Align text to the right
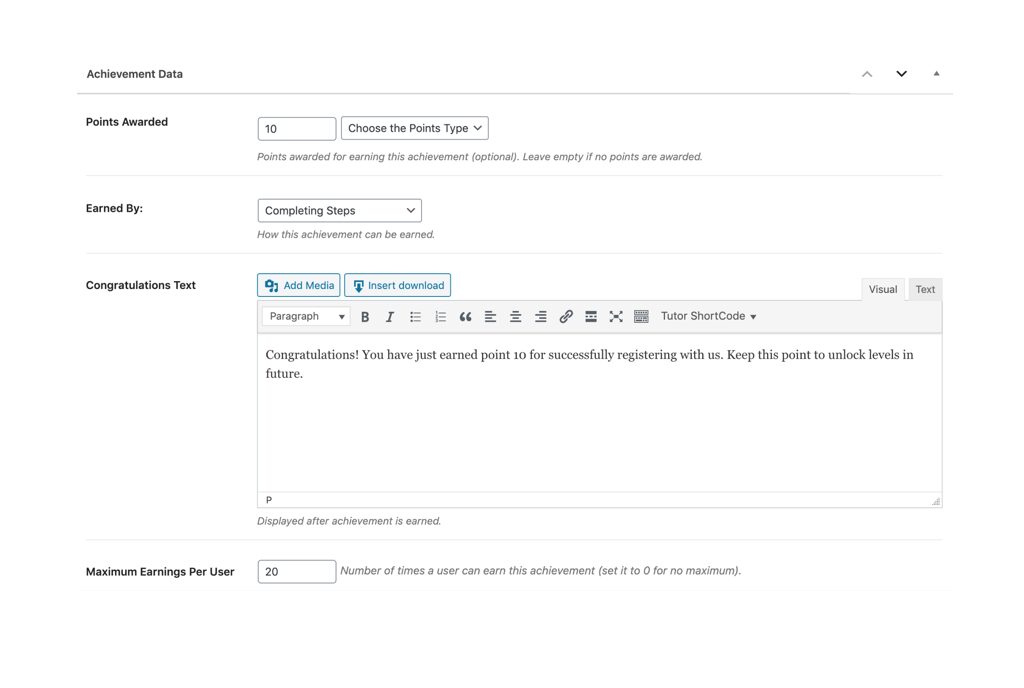The width and height of the screenshot is (1024, 688). pos(540,316)
